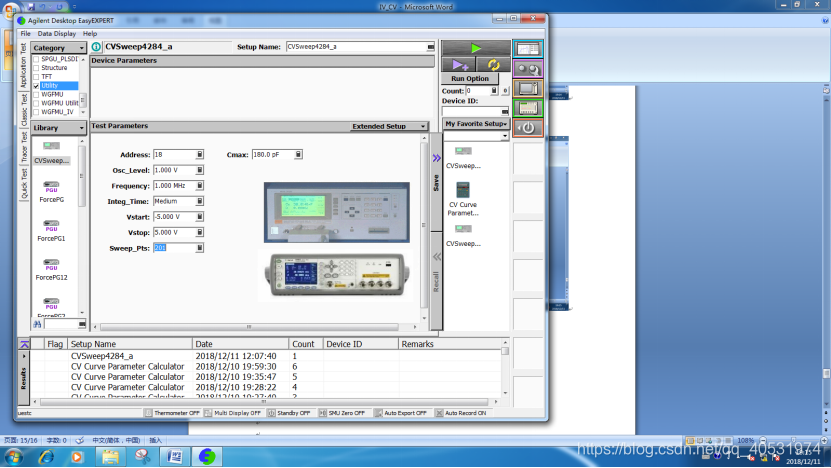This screenshot has height=468, width=831.
Task: Select the ForcePG12 library item
Action: pos(51,269)
